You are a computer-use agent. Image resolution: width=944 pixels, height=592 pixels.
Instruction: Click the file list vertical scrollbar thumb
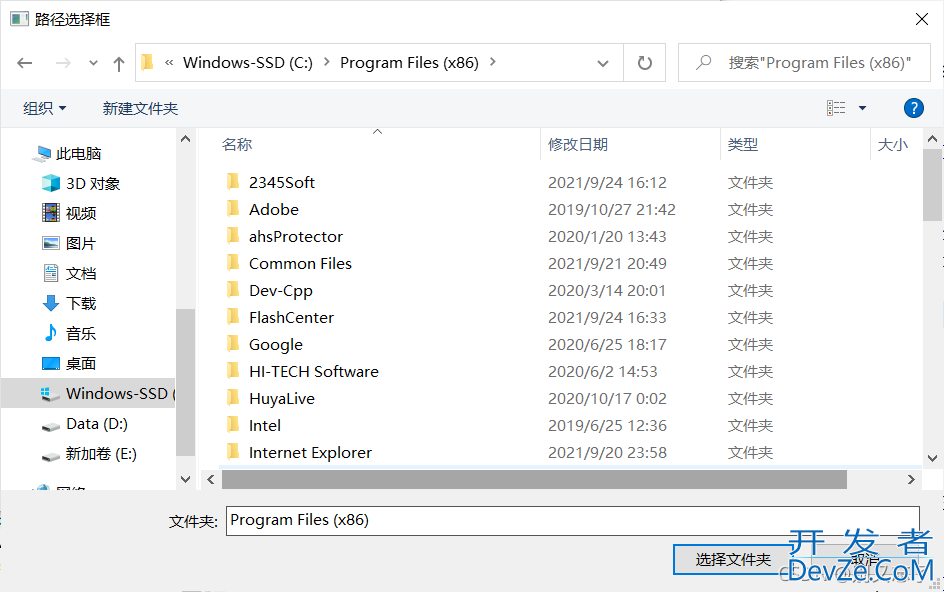(x=933, y=185)
